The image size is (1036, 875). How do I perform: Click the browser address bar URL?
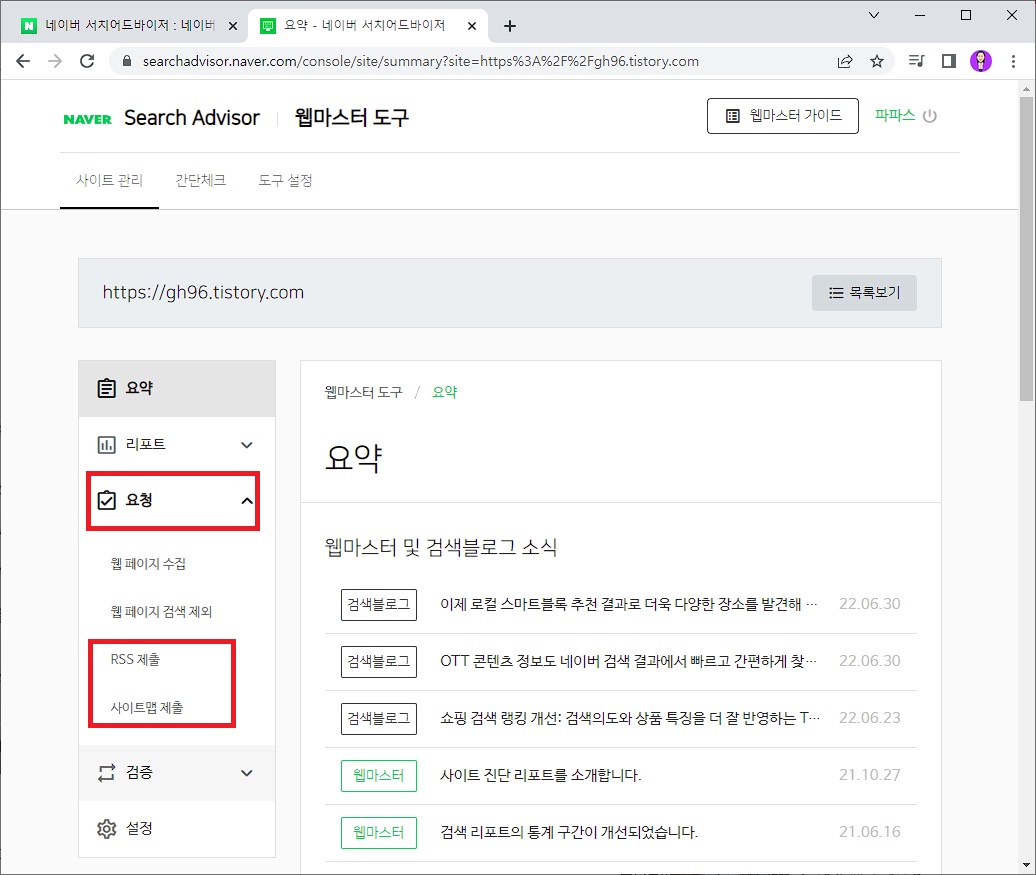click(x=421, y=61)
